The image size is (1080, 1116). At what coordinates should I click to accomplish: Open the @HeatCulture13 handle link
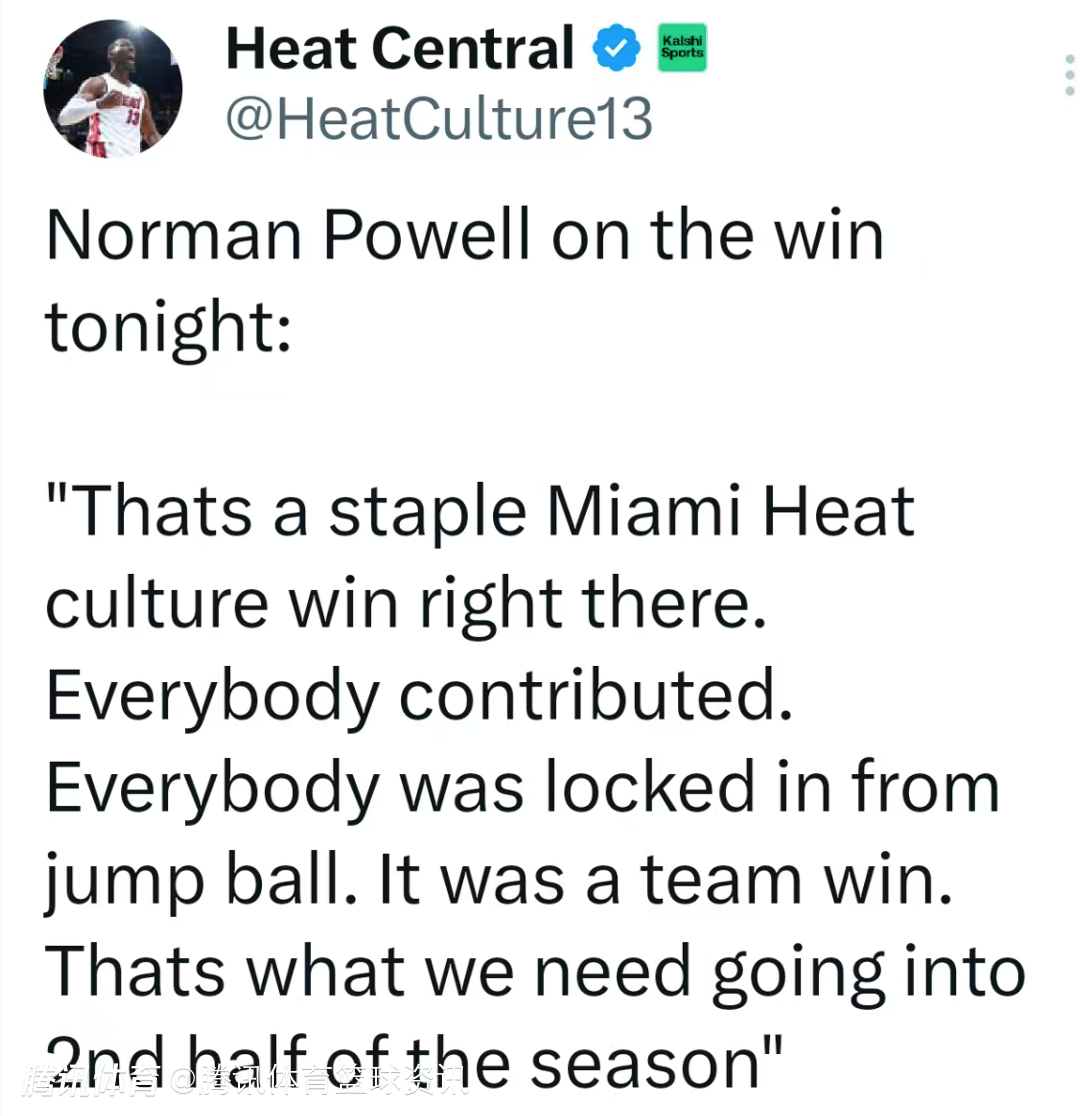[x=439, y=119]
